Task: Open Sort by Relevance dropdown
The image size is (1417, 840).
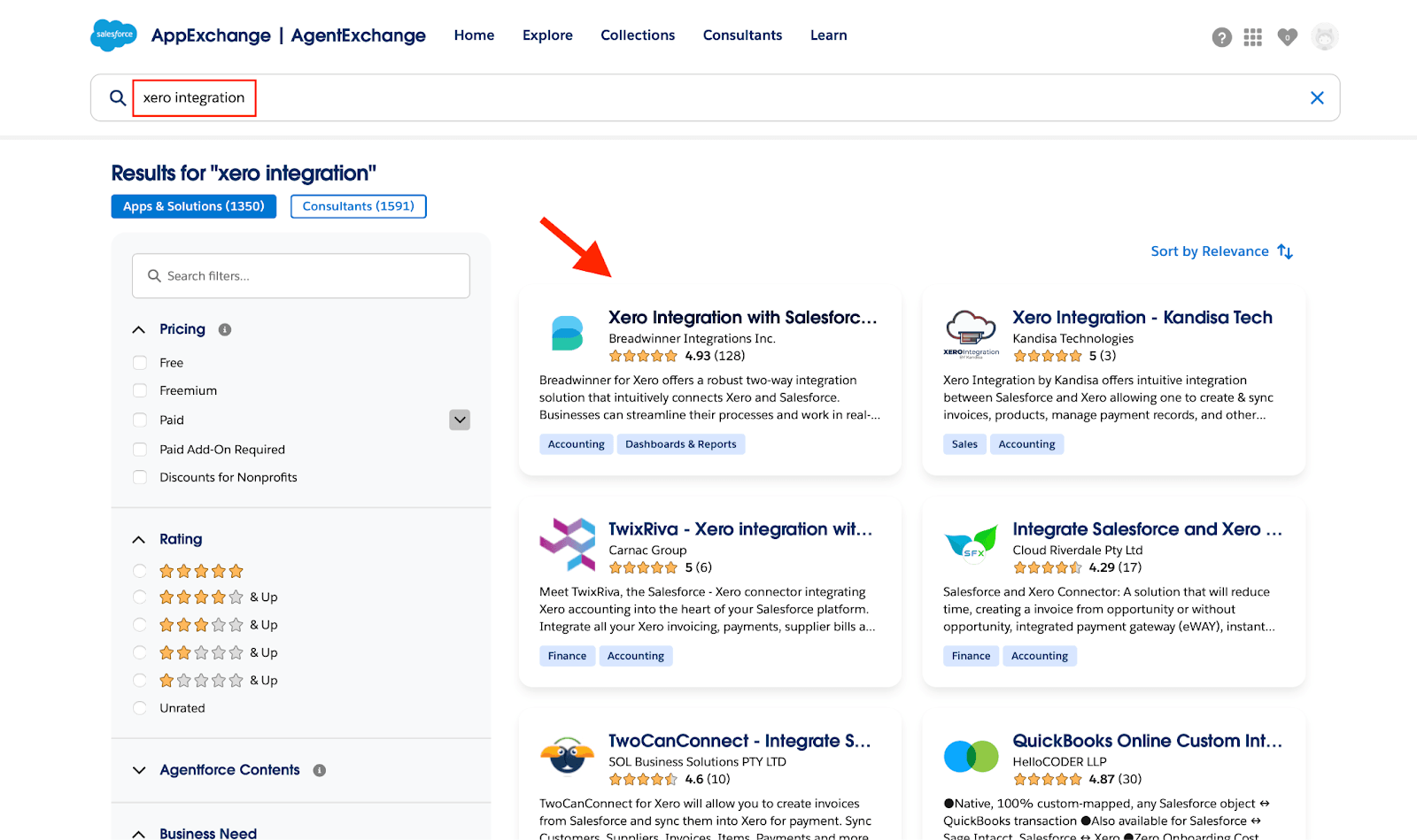Action: point(1221,251)
